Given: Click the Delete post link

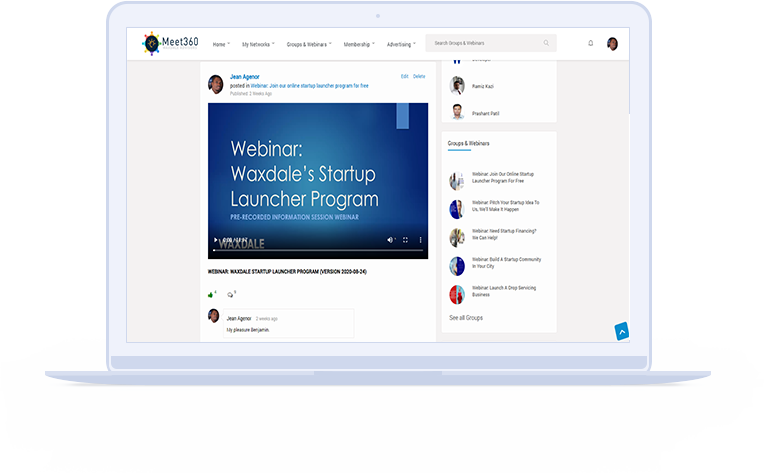Looking at the screenshot, I should pyautogui.click(x=419, y=76).
